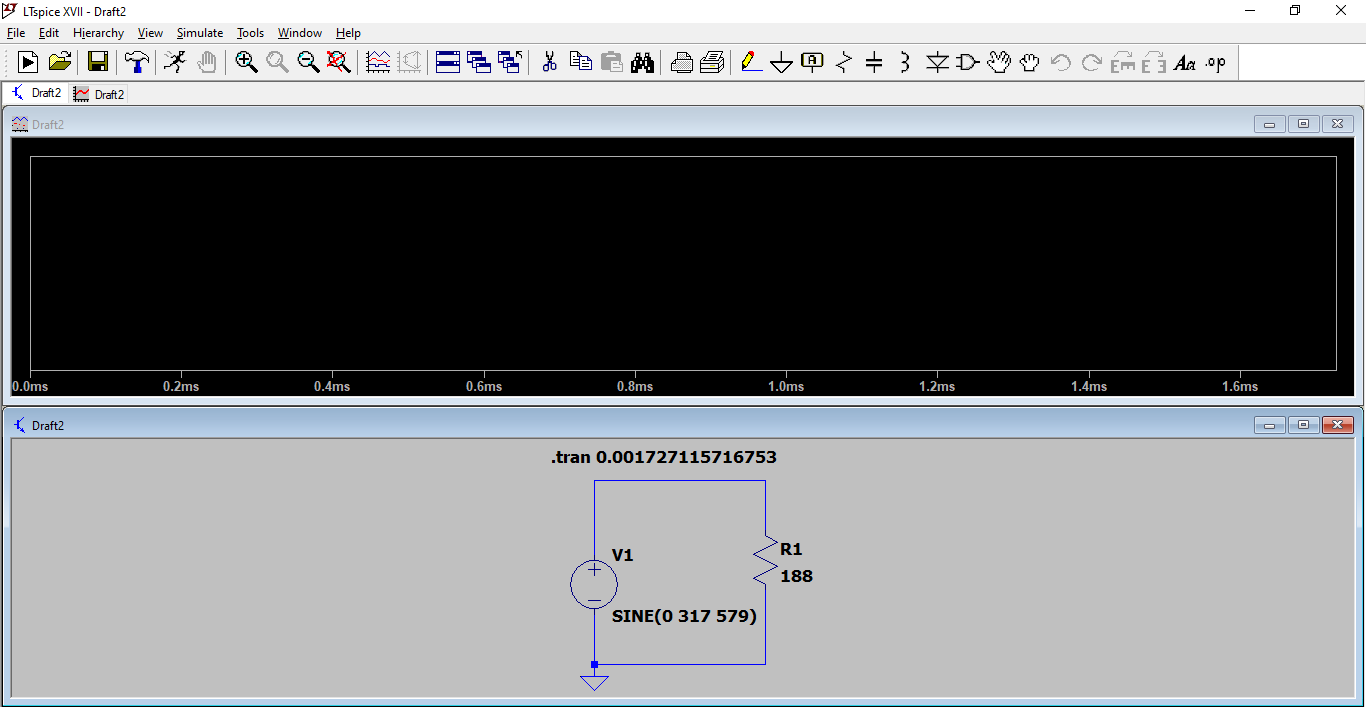Open the Simulate menu
This screenshot has height=707, width=1366.
click(199, 32)
